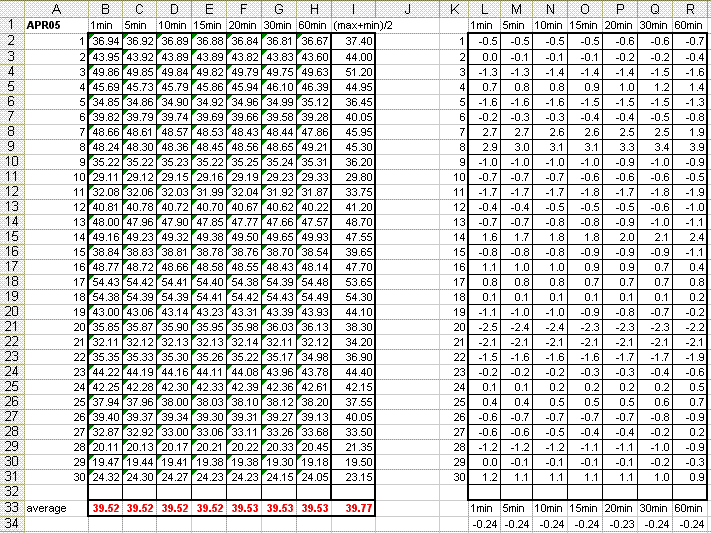Click cell with value 37.40
Screen dimensions: 711x533
(353, 41)
